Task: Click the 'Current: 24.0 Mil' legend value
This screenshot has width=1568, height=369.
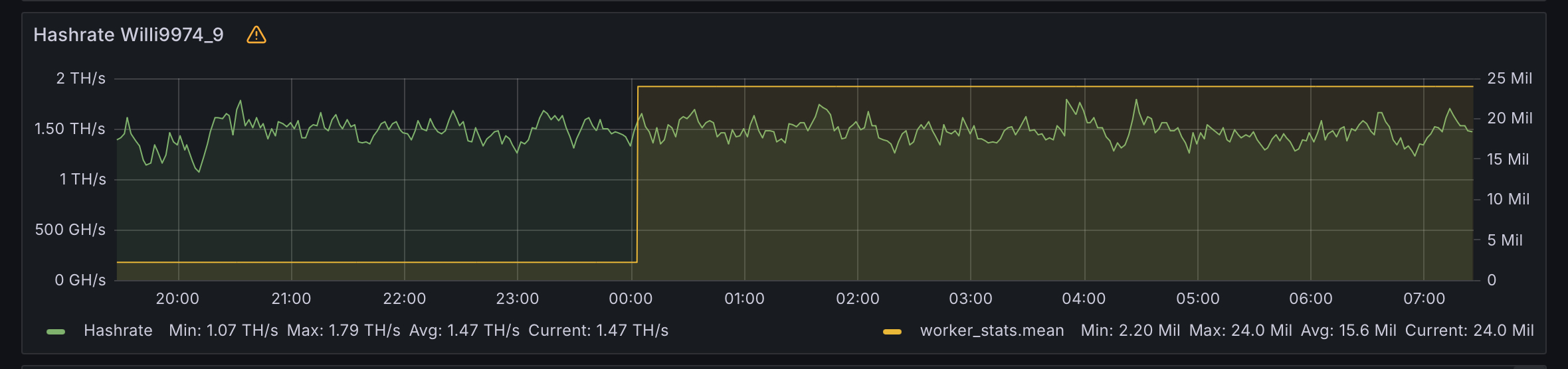Action: (x=1470, y=331)
